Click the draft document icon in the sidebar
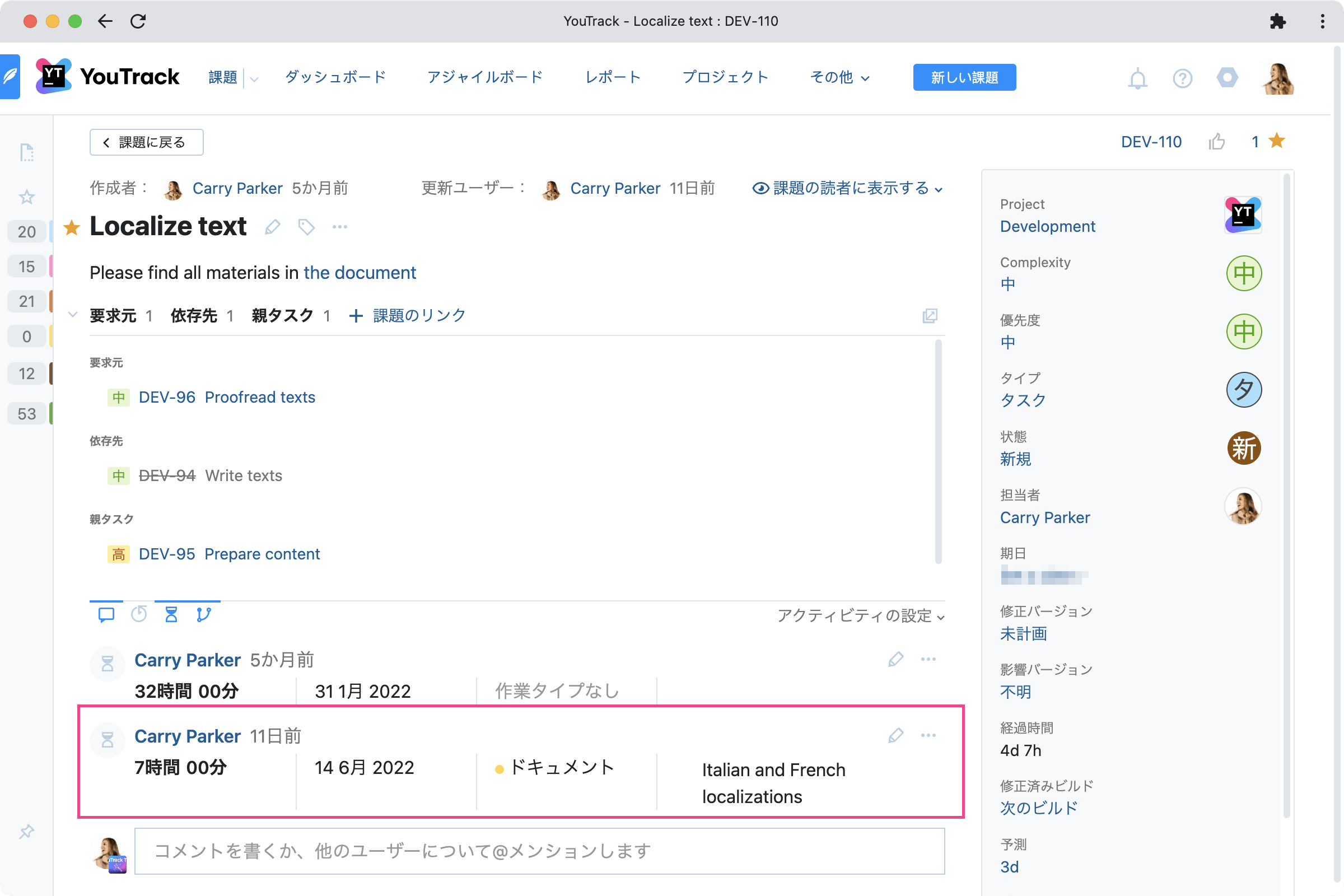The height and width of the screenshot is (896, 1344). (x=26, y=152)
